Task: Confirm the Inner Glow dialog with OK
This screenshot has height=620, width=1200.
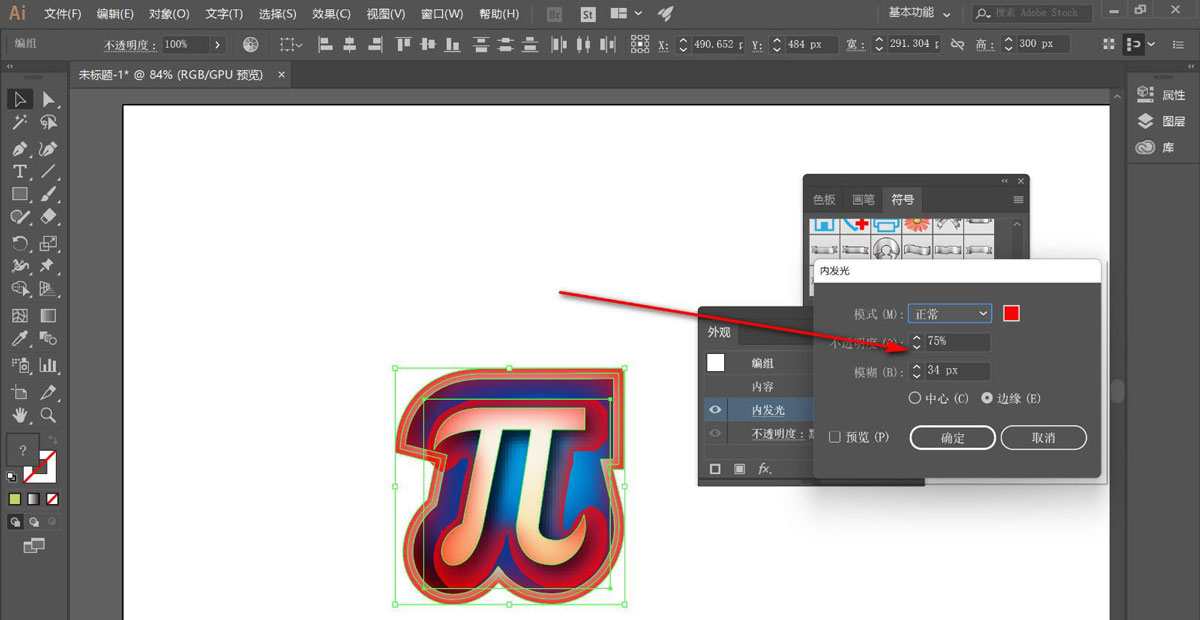Action: pyautogui.click(x=952, y=438)
